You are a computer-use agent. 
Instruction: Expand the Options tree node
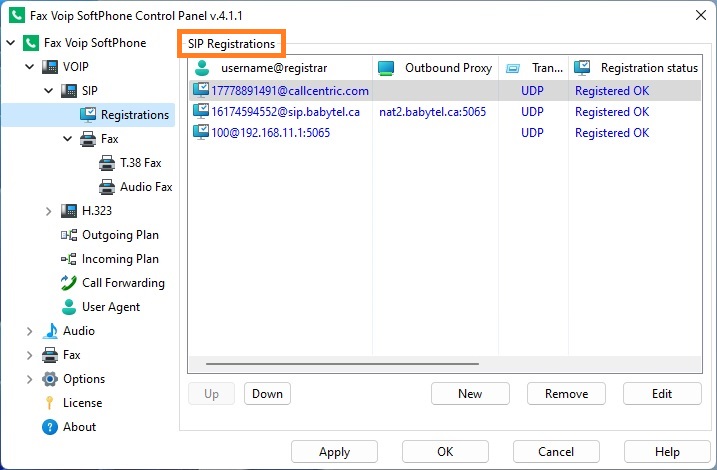click(30, 379)
